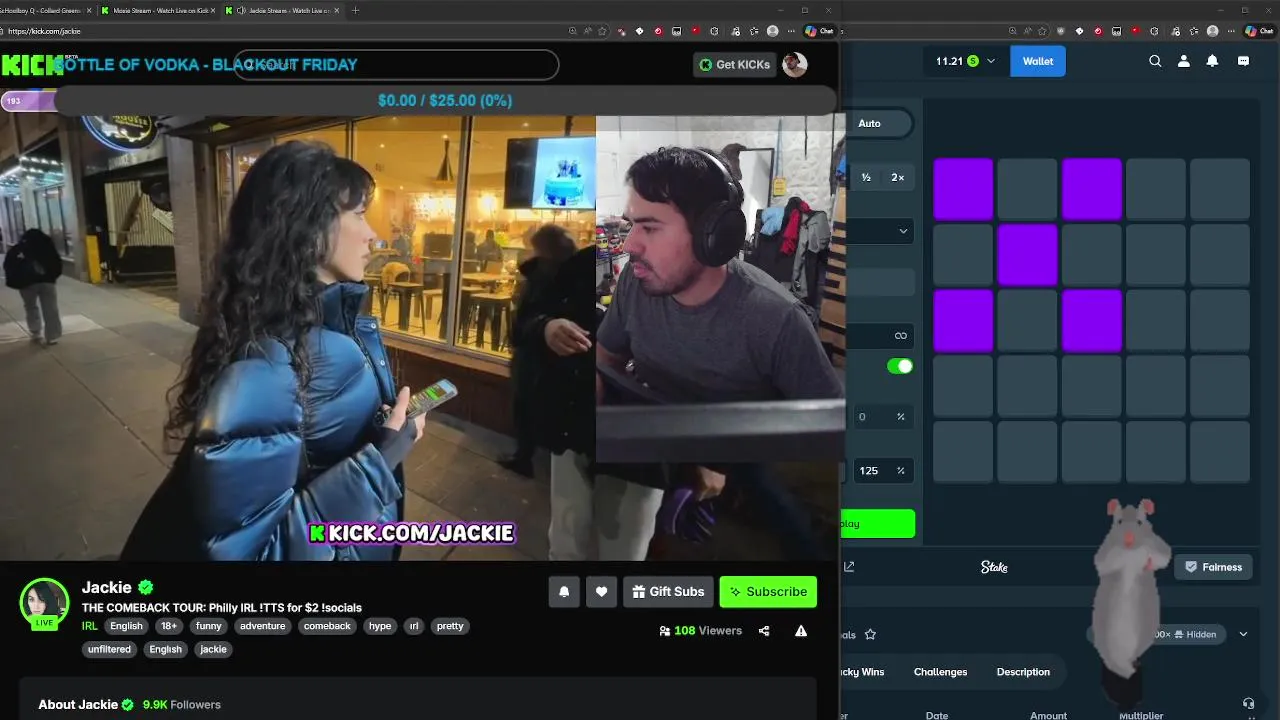1280x720 pixels.
Task: Follow Jackie with the heart icon
Action: click(601, 591)
